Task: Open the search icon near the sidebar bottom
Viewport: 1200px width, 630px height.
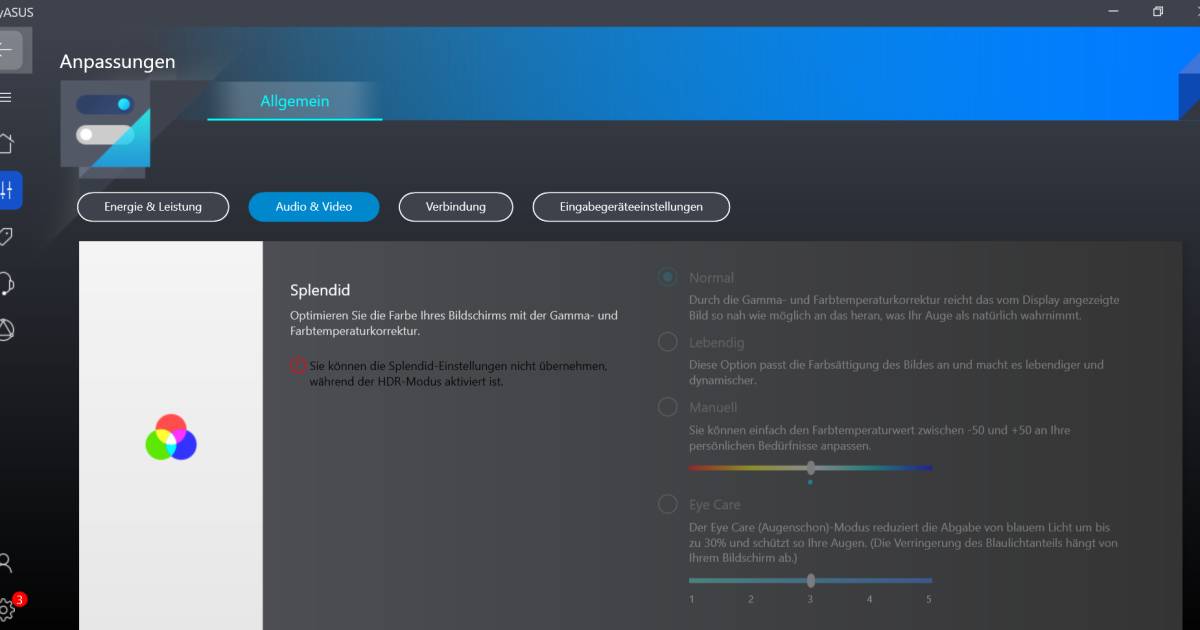Action: pos(9,562)
